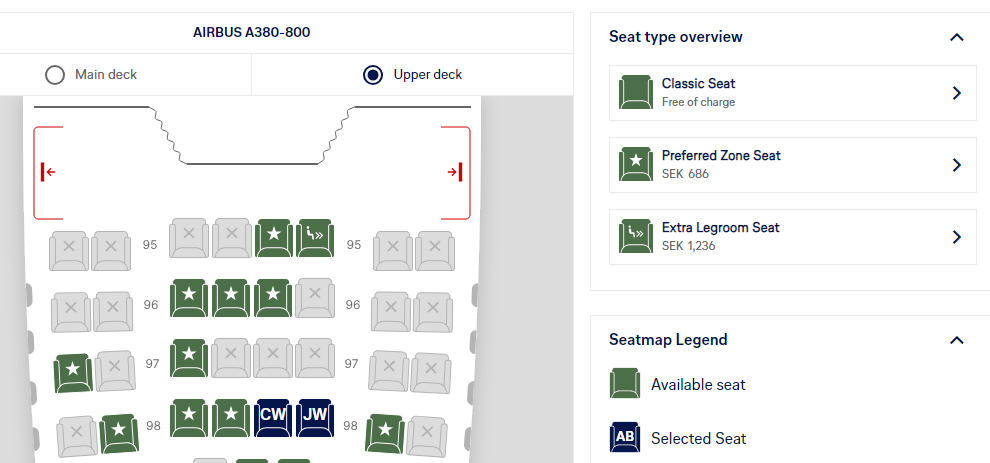Image resolution: width=990 pixels, height=463 pixels.
Task: Select the Upper deck radio button
Action: [373, 75]
